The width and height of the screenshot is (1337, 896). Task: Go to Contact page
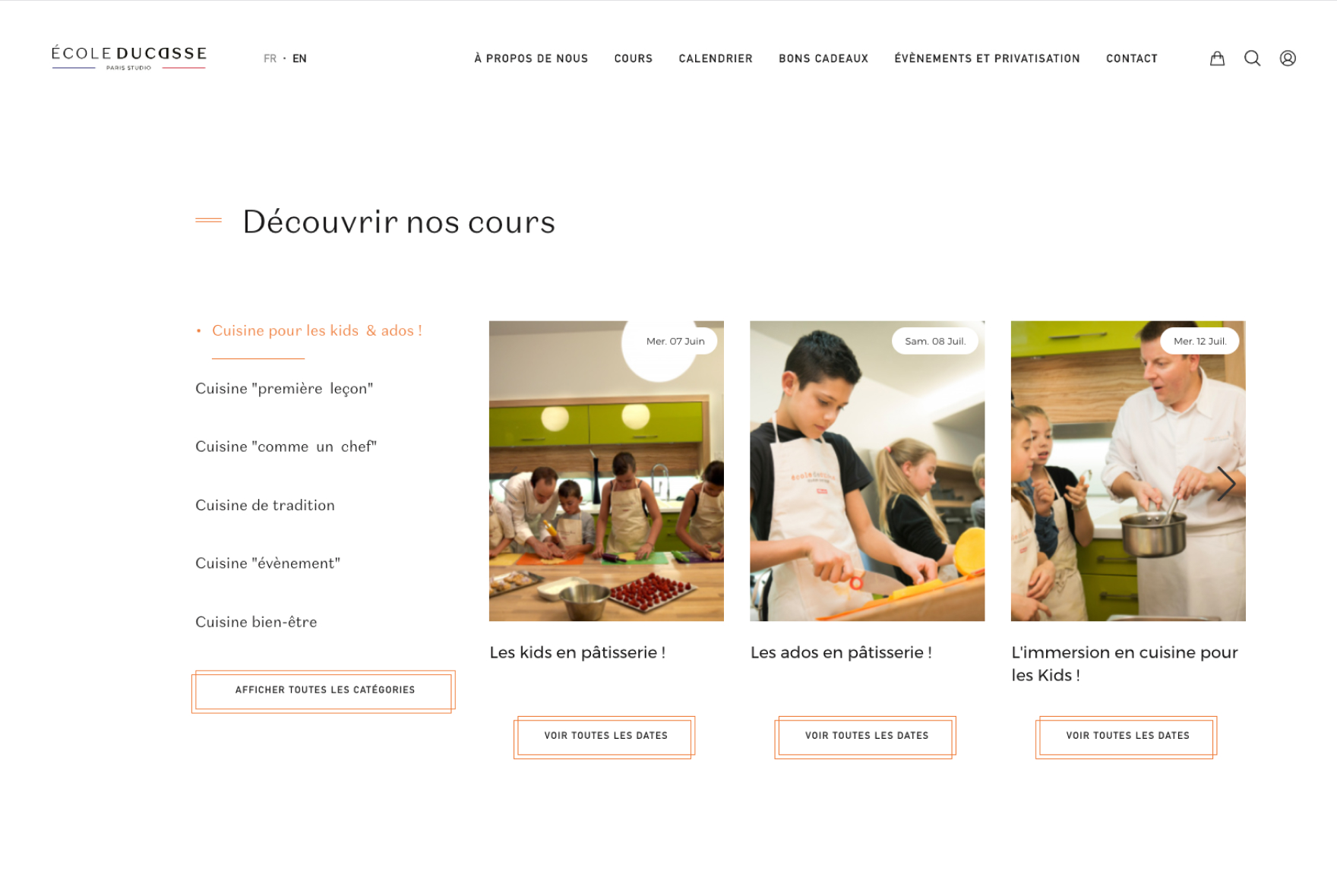1132,58
